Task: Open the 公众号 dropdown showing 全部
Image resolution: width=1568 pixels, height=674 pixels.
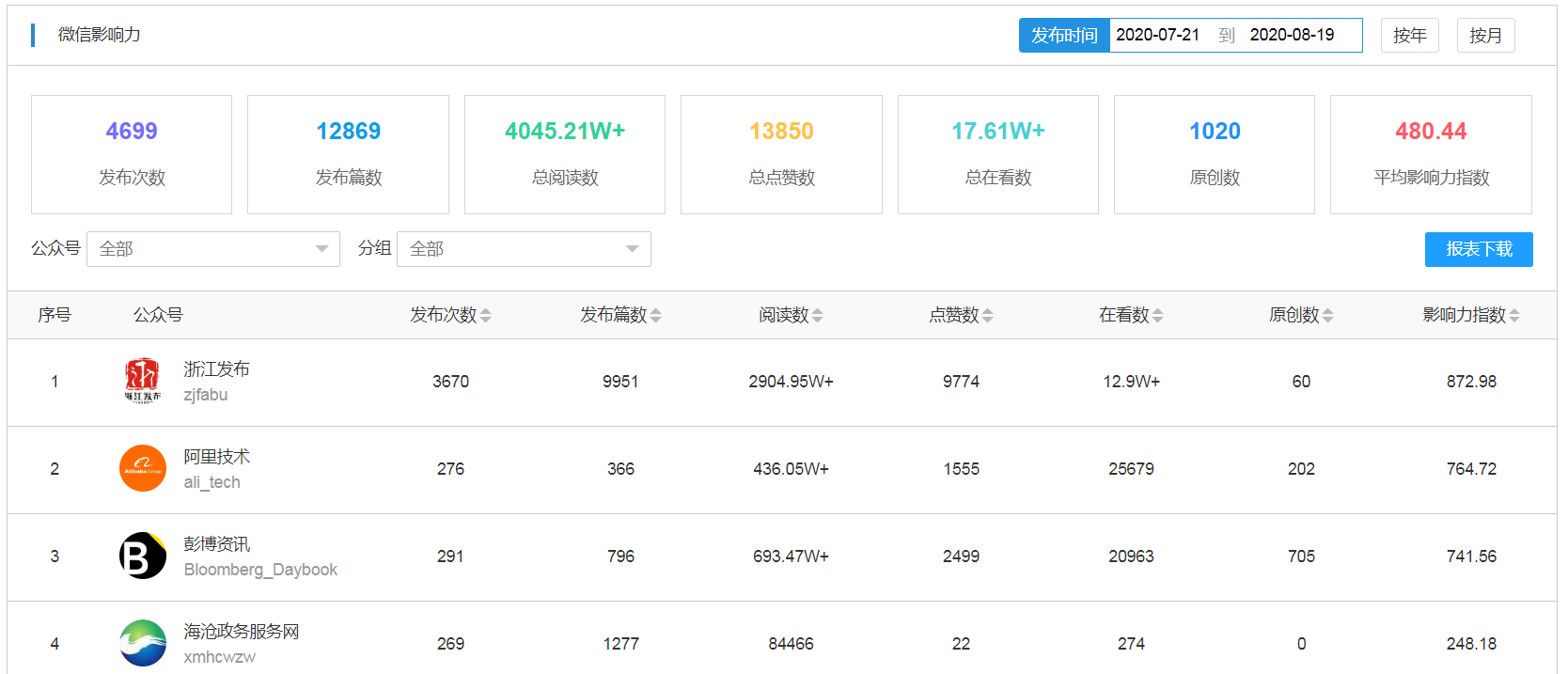Action: pyautogui.click(x=213, y=249)
